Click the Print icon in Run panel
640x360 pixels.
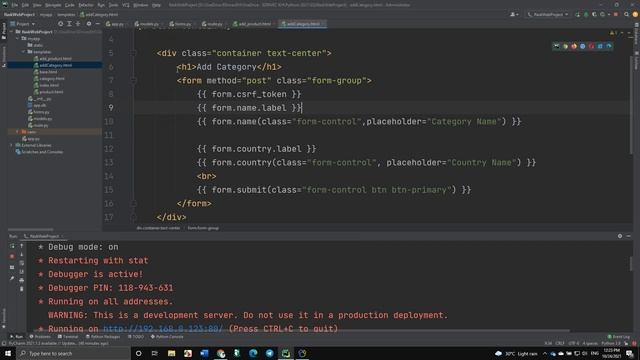[x=22, y=280]
